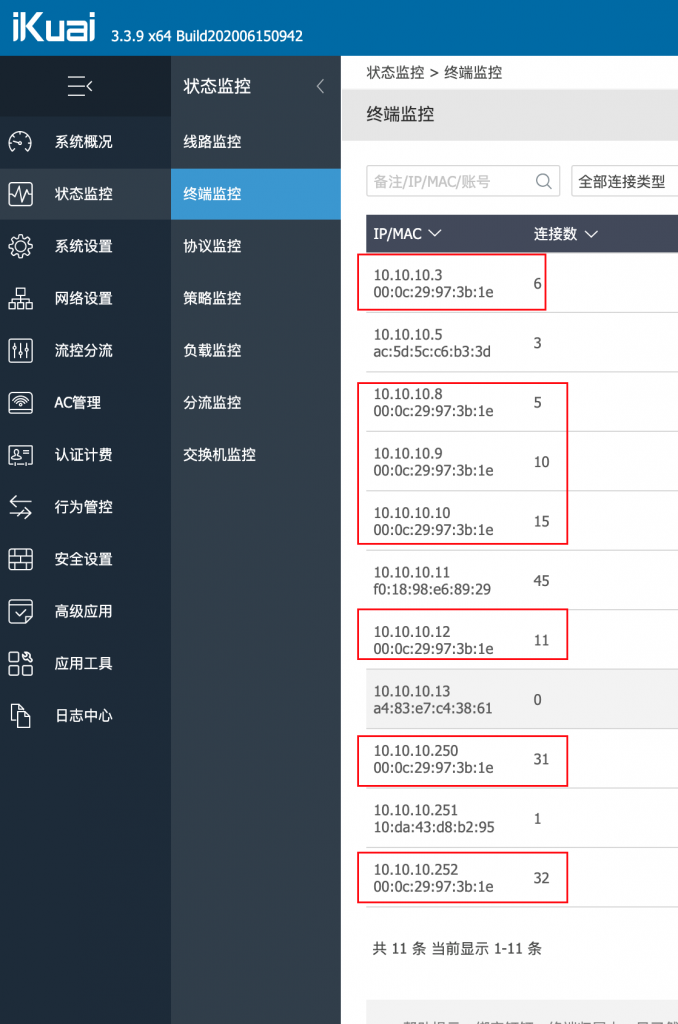Click the 应用工具 tools icon
This screenshot has width=678, height=1024.
(x=20, y=664)
